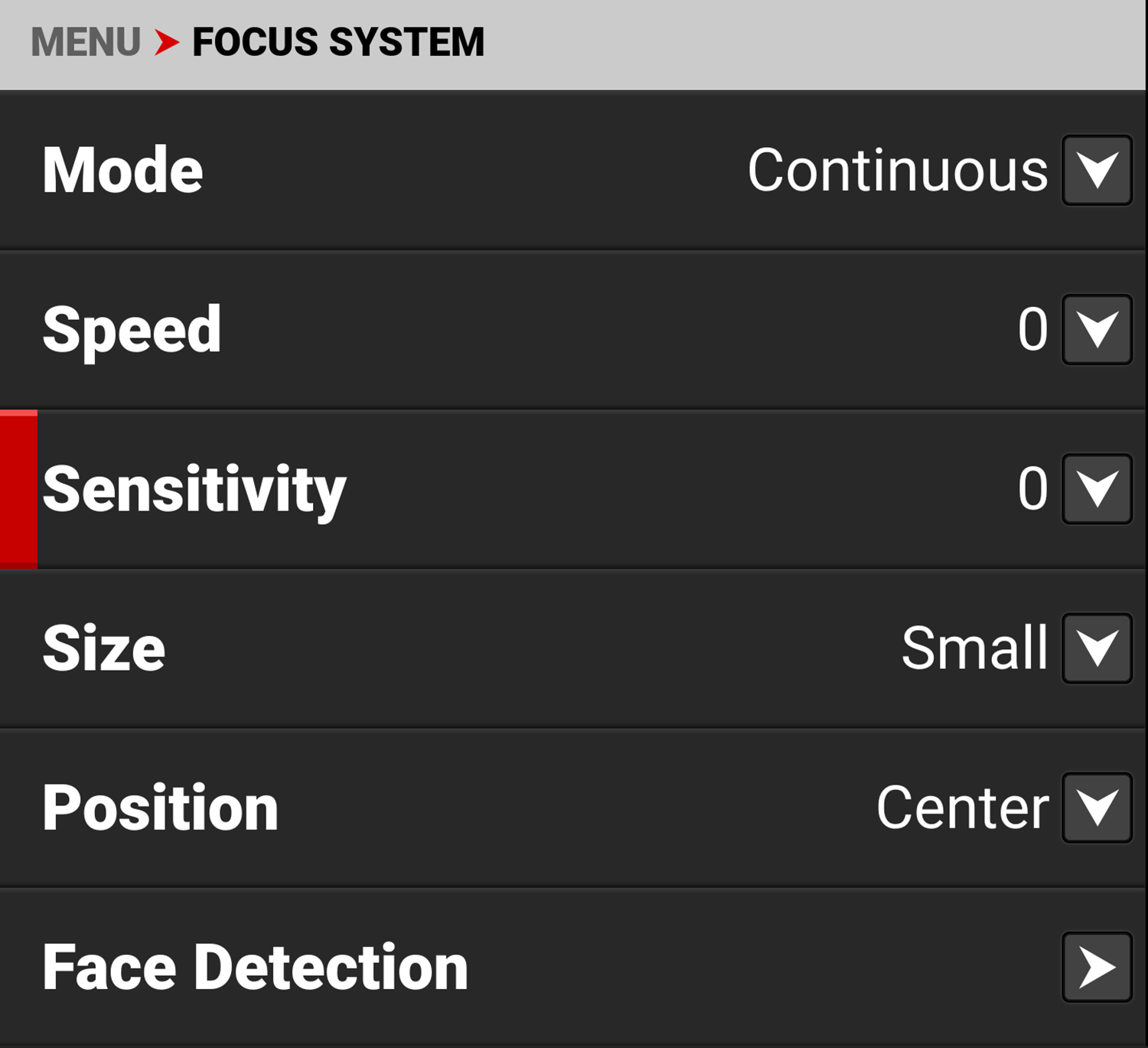Viewport: 1148px width, 1048px height.
Task: Click the Continuous mode value
Action: [x=897, y=171]
